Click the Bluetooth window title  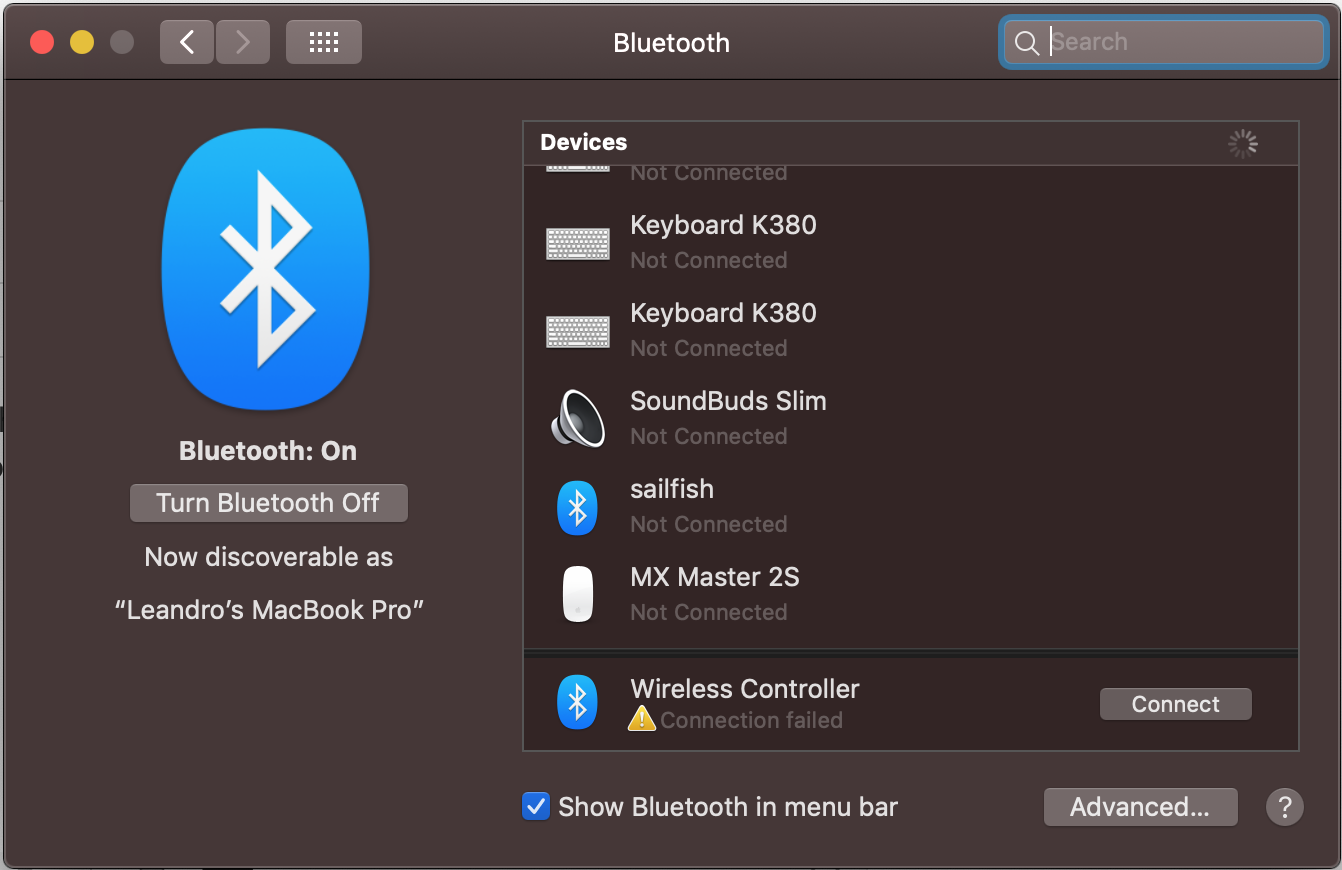(671, 43)
